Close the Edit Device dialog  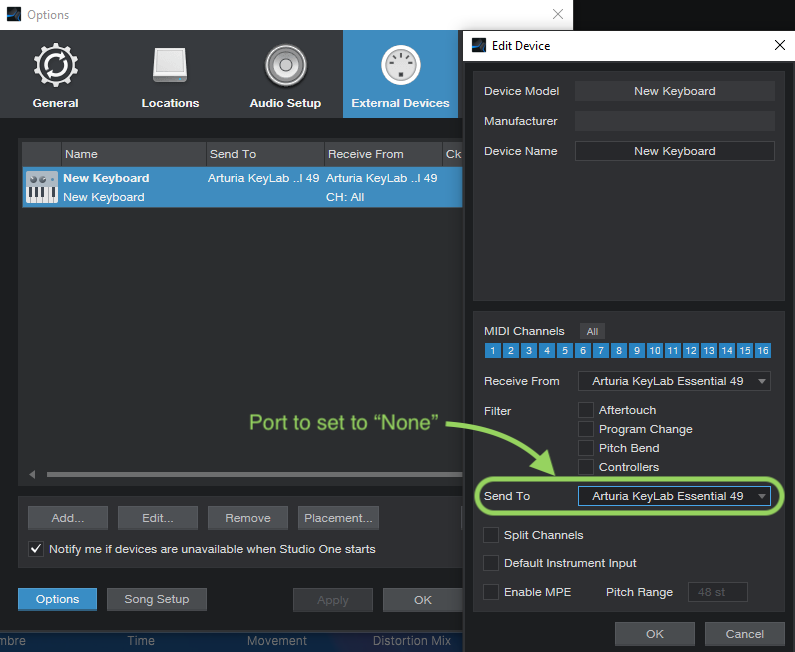[x=780, y=46]
